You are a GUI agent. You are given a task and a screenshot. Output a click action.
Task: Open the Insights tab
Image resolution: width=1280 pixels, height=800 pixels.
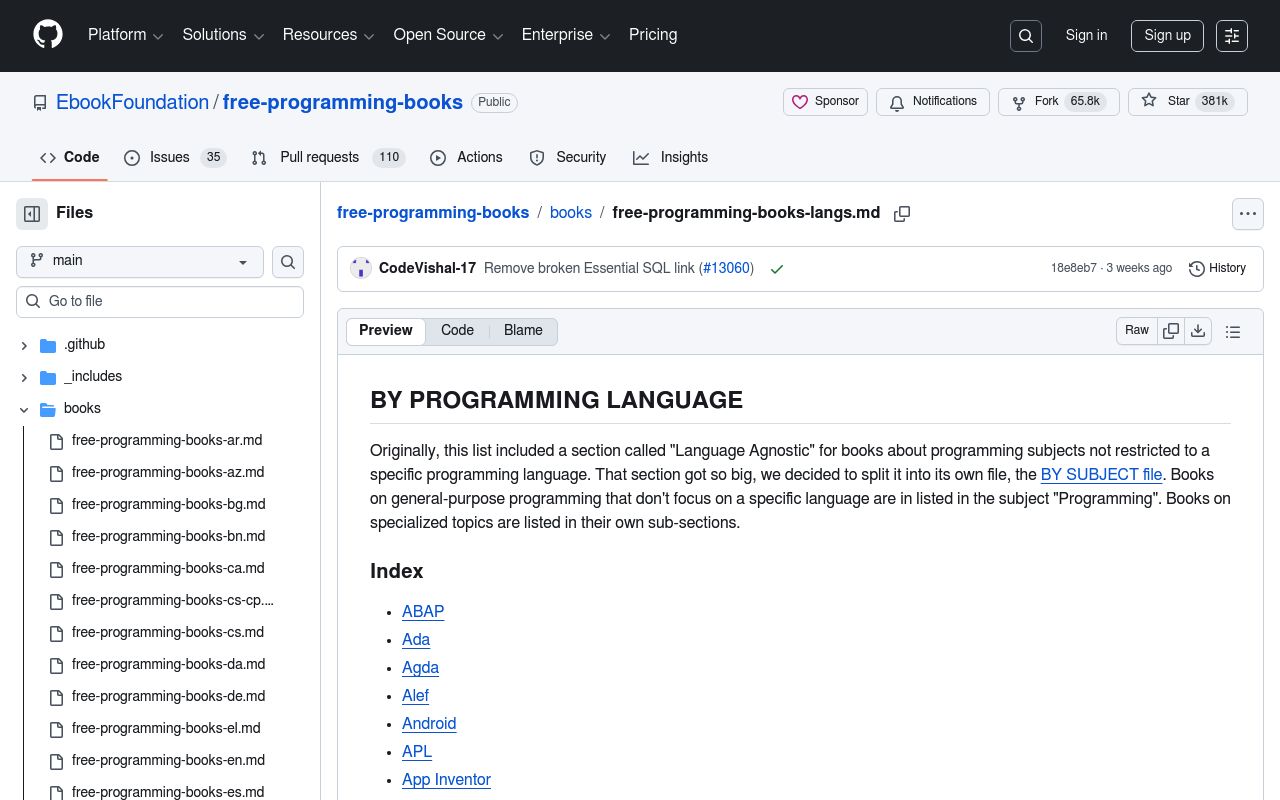pos(670,157)
